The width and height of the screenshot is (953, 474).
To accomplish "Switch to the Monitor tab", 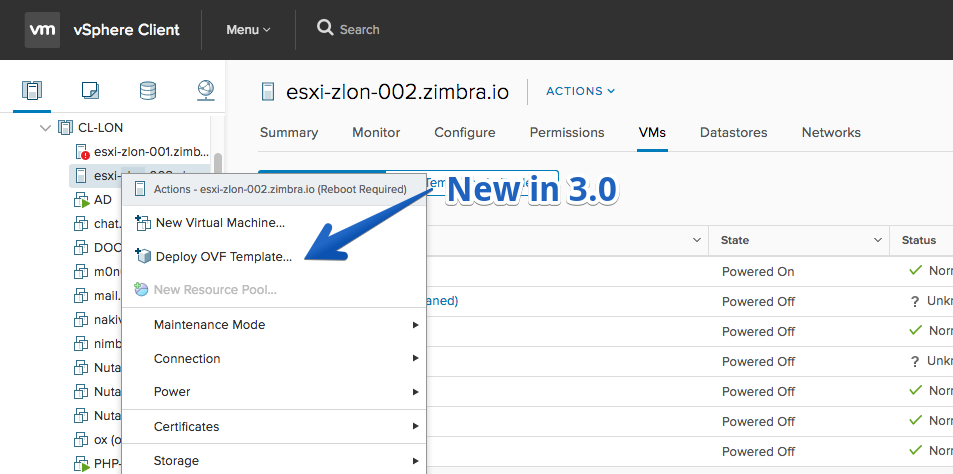I will (x=376, y=132).
